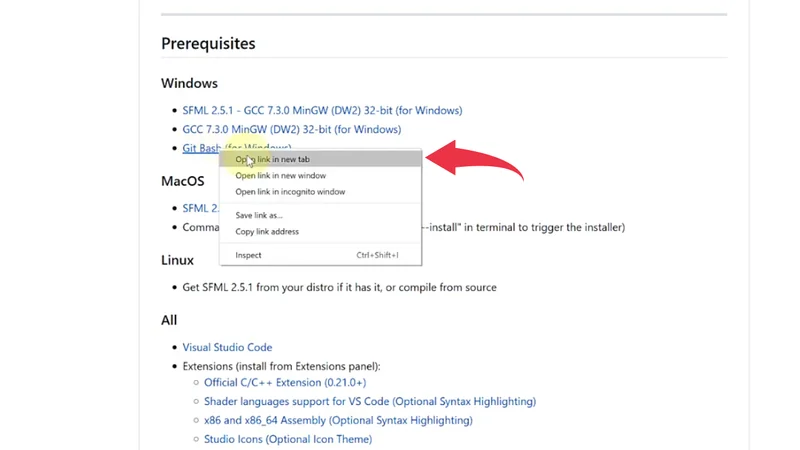Click the x86 and x86_64 Assembly link
The width and height of the screenshot is (800, 450).
(338, 420)
